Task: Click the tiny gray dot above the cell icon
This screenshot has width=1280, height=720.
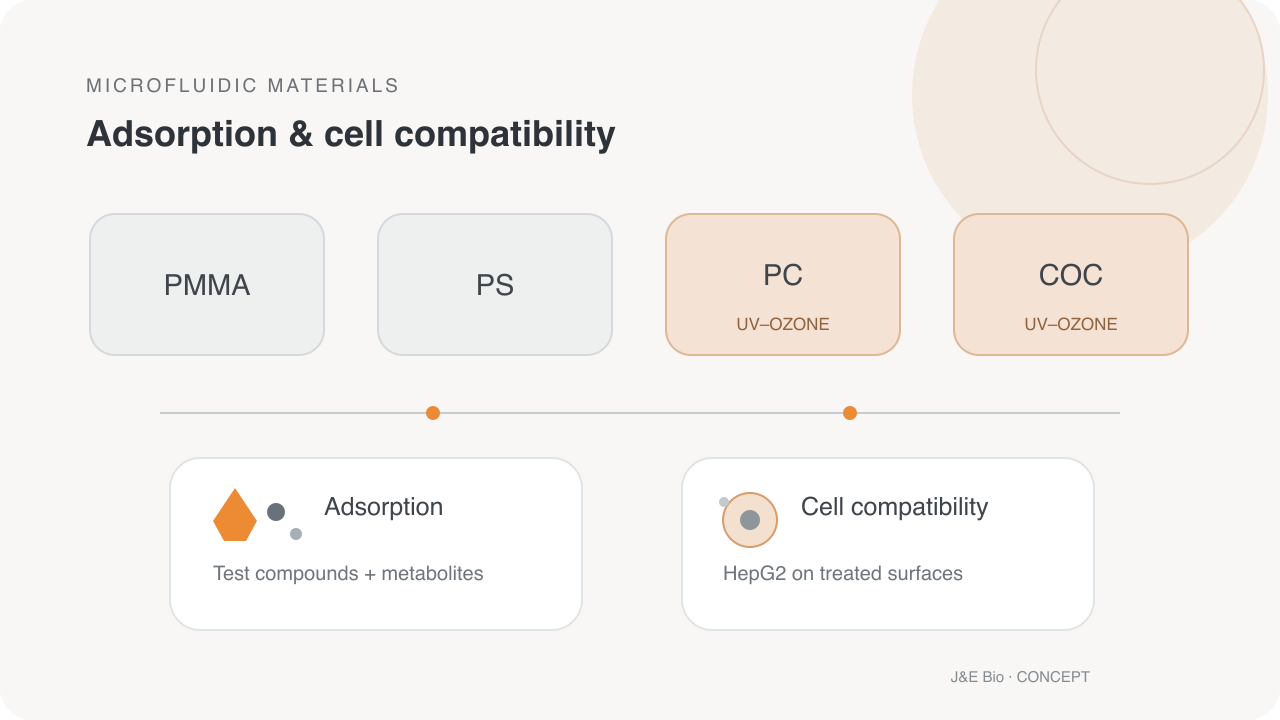Action: pyautogui.click(x=724, y=502)
